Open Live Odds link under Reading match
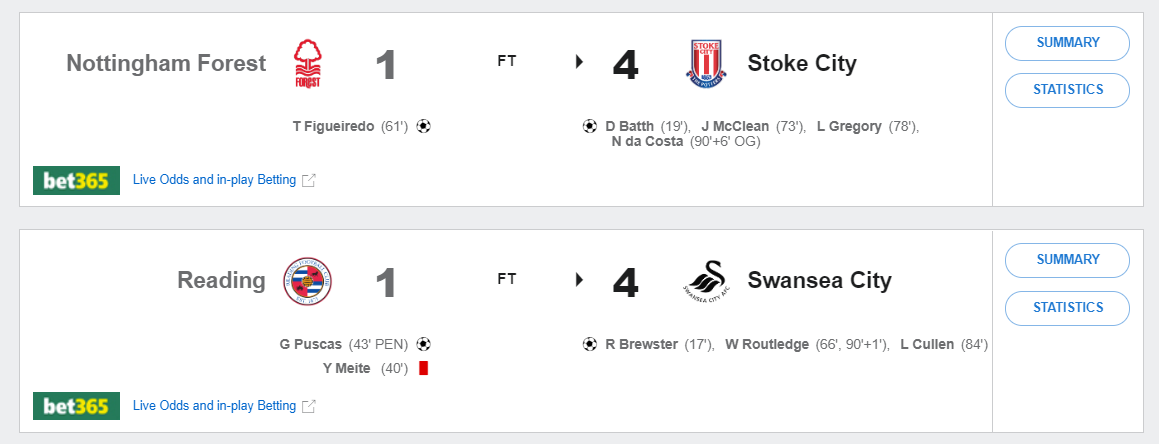The image size is (1159, 444). [x=214, y=406]
